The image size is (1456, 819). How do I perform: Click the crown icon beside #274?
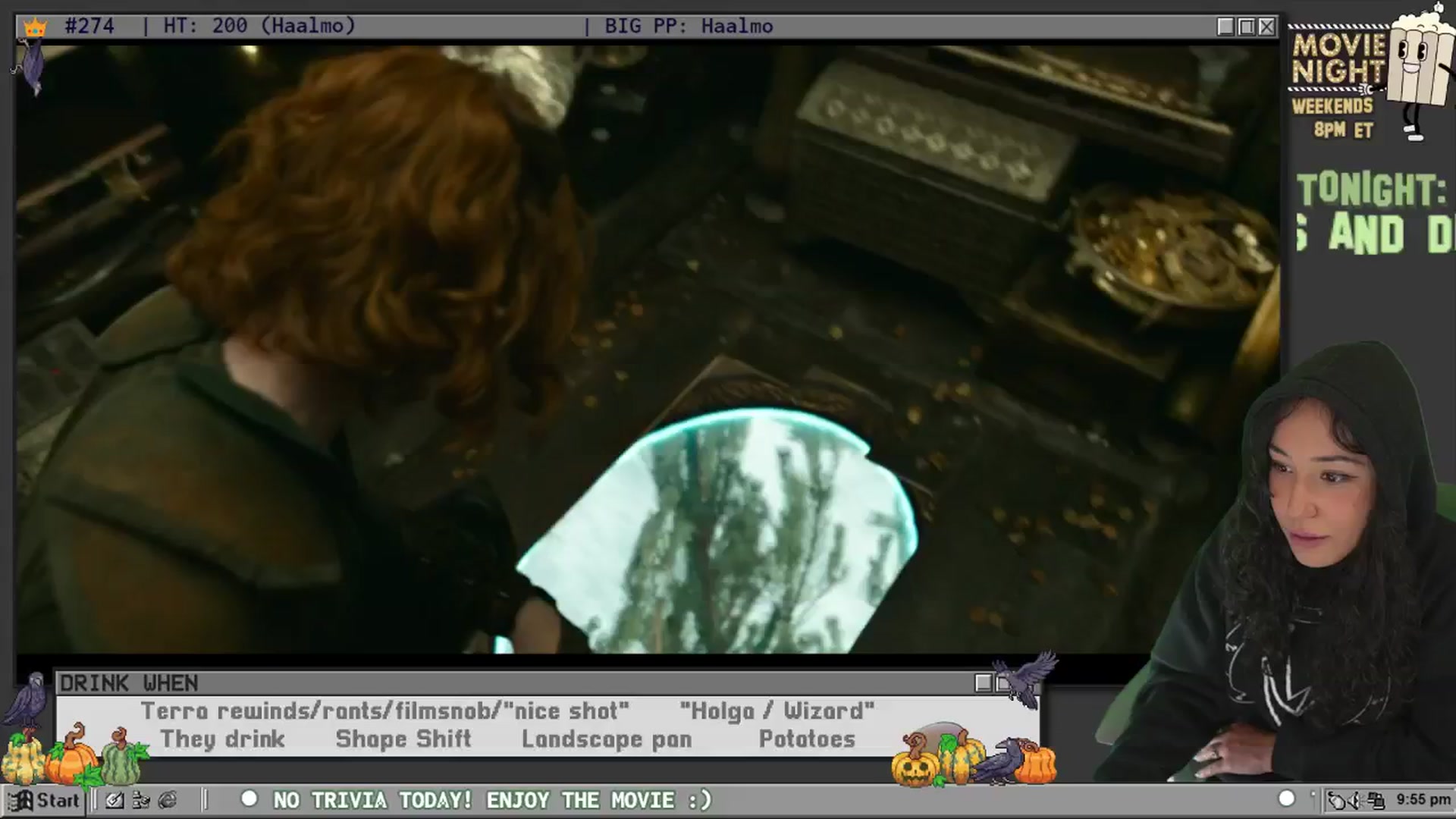click(35, 27)
